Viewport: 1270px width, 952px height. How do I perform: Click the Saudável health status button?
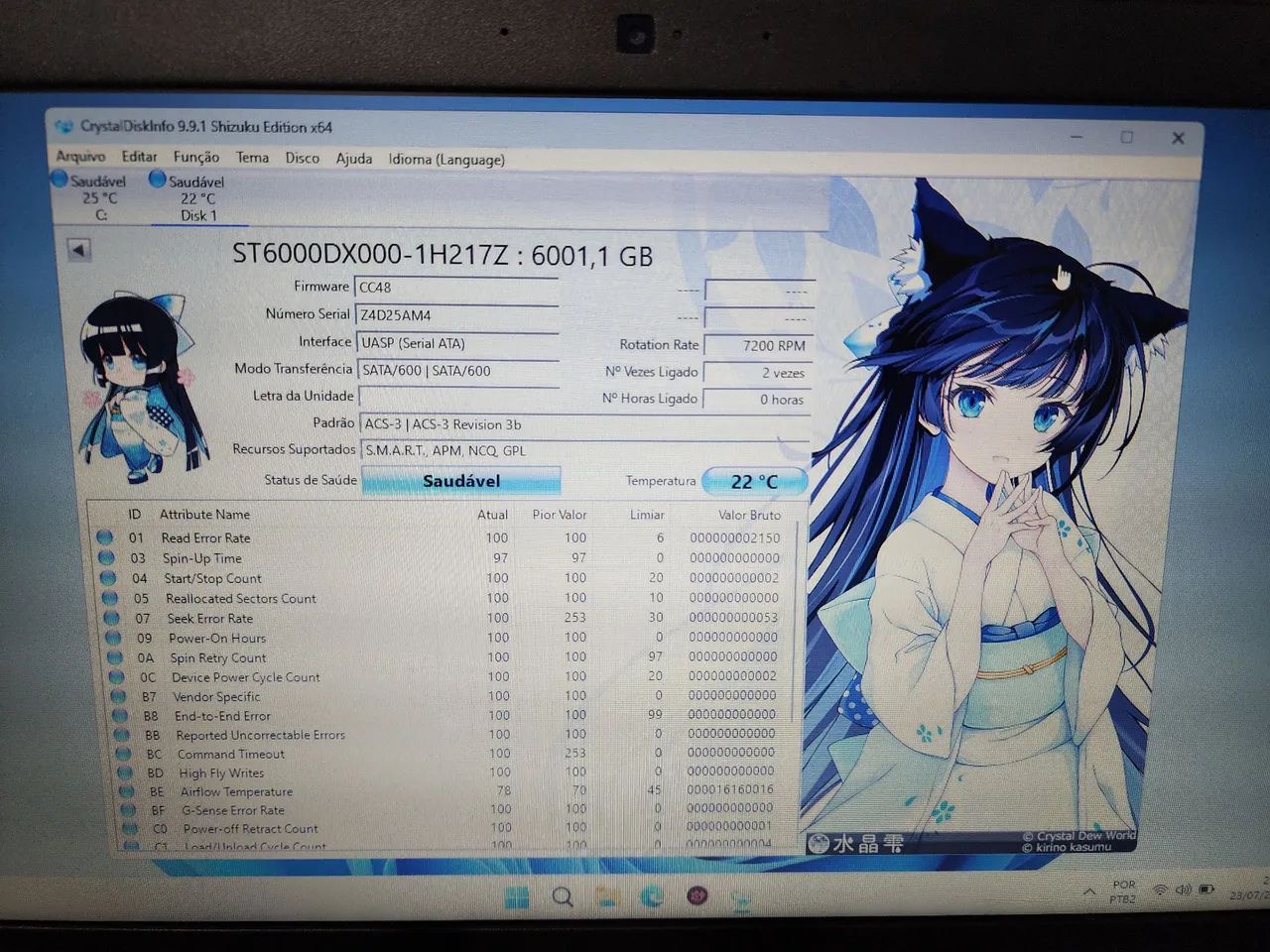[x=461, y=481]
